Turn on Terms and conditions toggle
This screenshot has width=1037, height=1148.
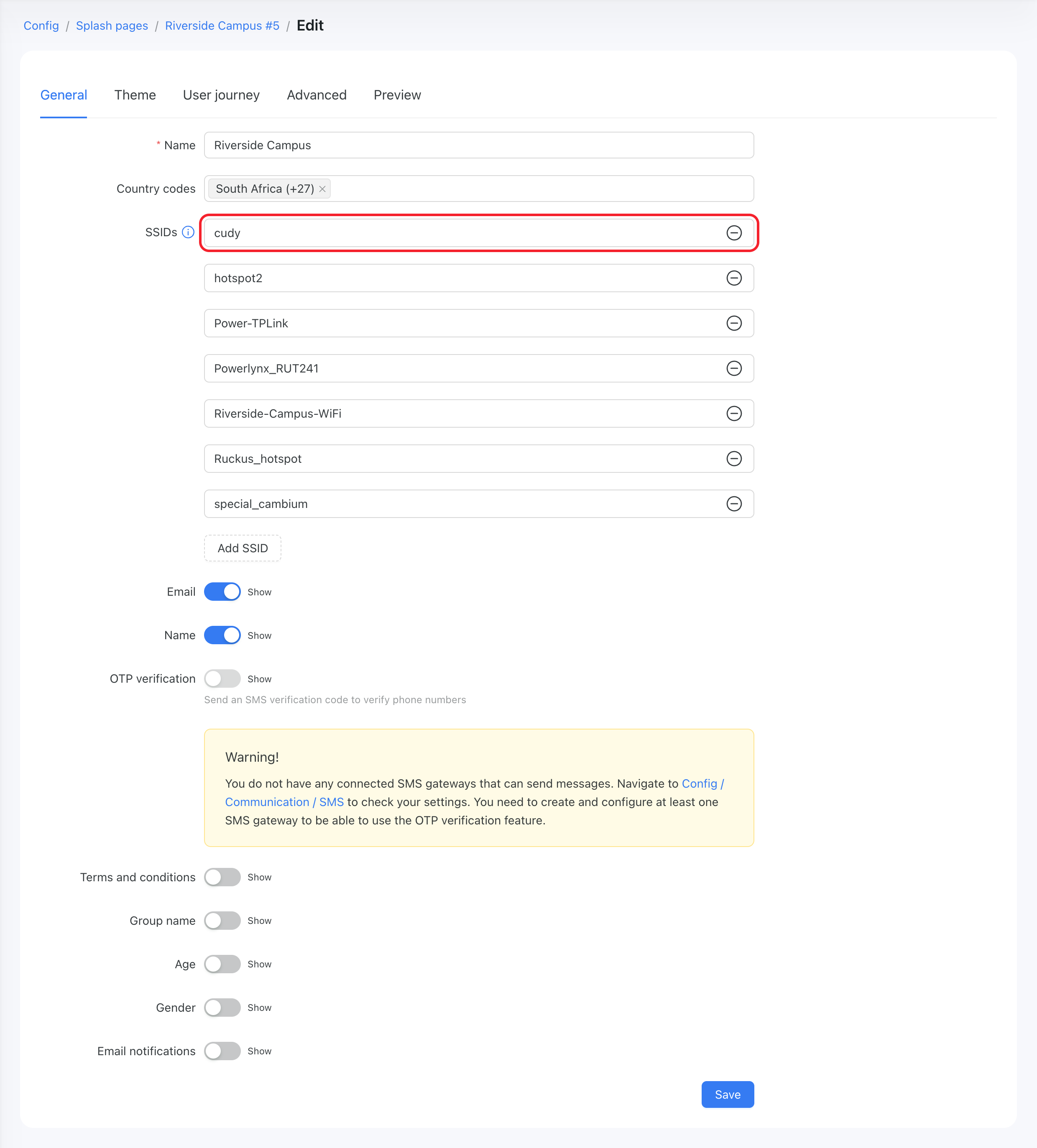coord(222,877)
